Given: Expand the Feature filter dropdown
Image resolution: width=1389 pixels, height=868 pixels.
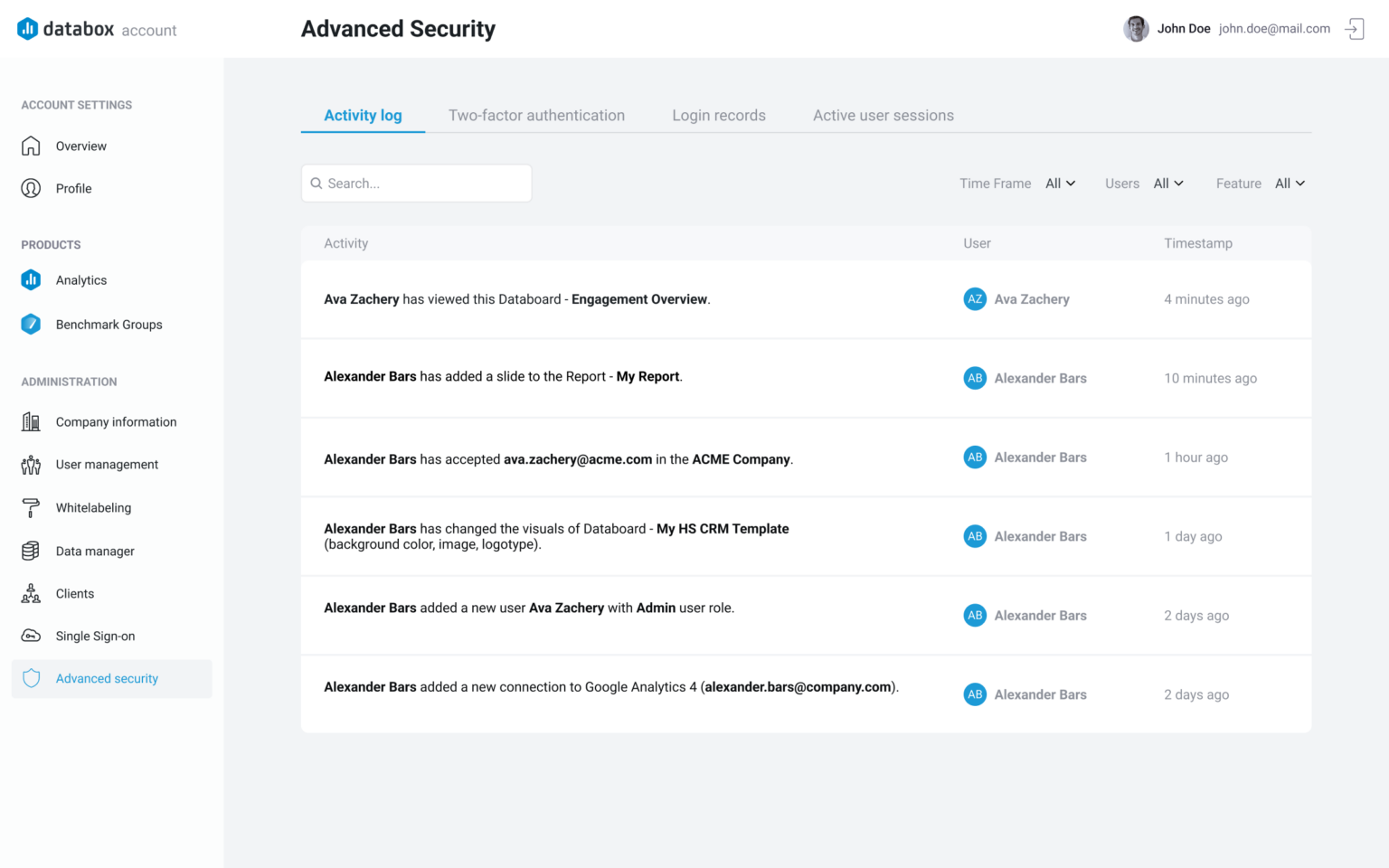Looking at the screenshot, I should pos(1290,184).
